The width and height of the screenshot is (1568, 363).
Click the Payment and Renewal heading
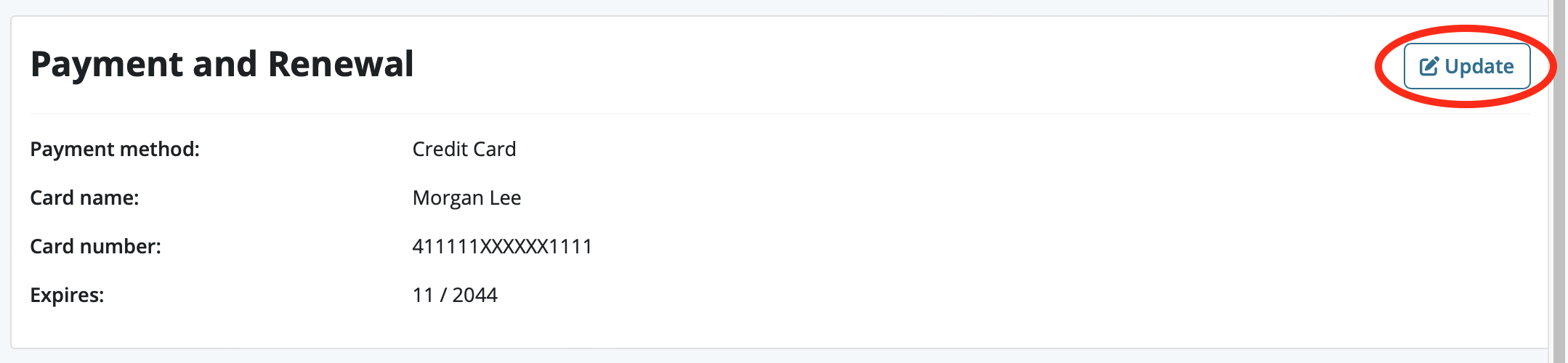[222, 64]
